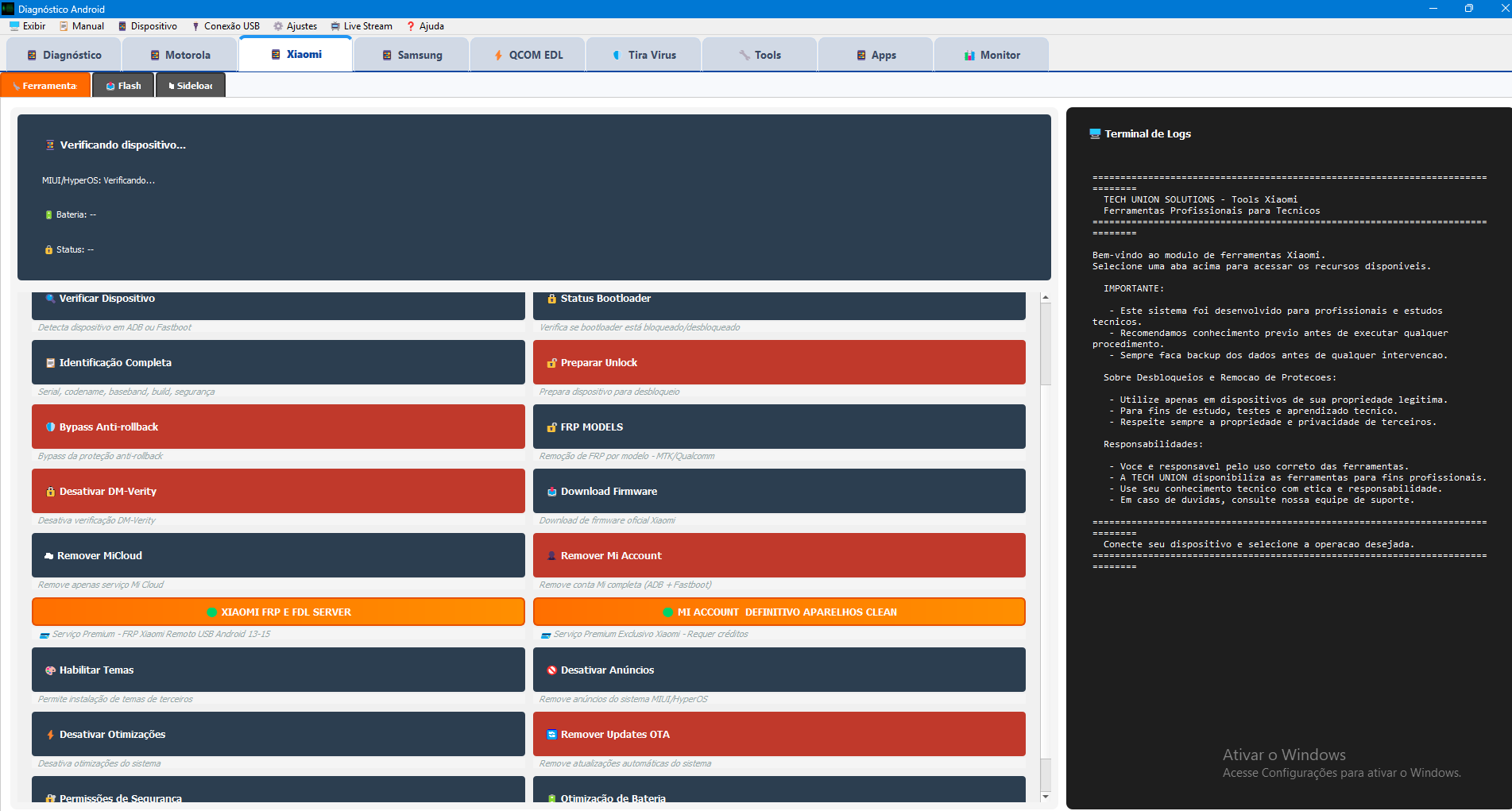The width and height of the screenshot is (1512, 811).
Task: Open the Live Stream menu
Action: [362, 26]
